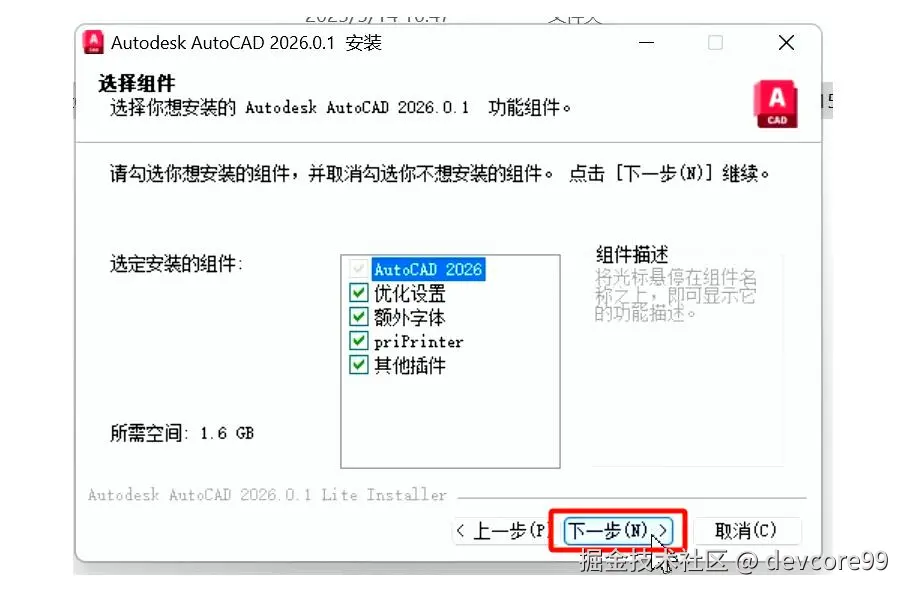Select the AutoCAD 2026 entry in the list
This screenshot has height=593, width=907.
click(x=428, y=268)
